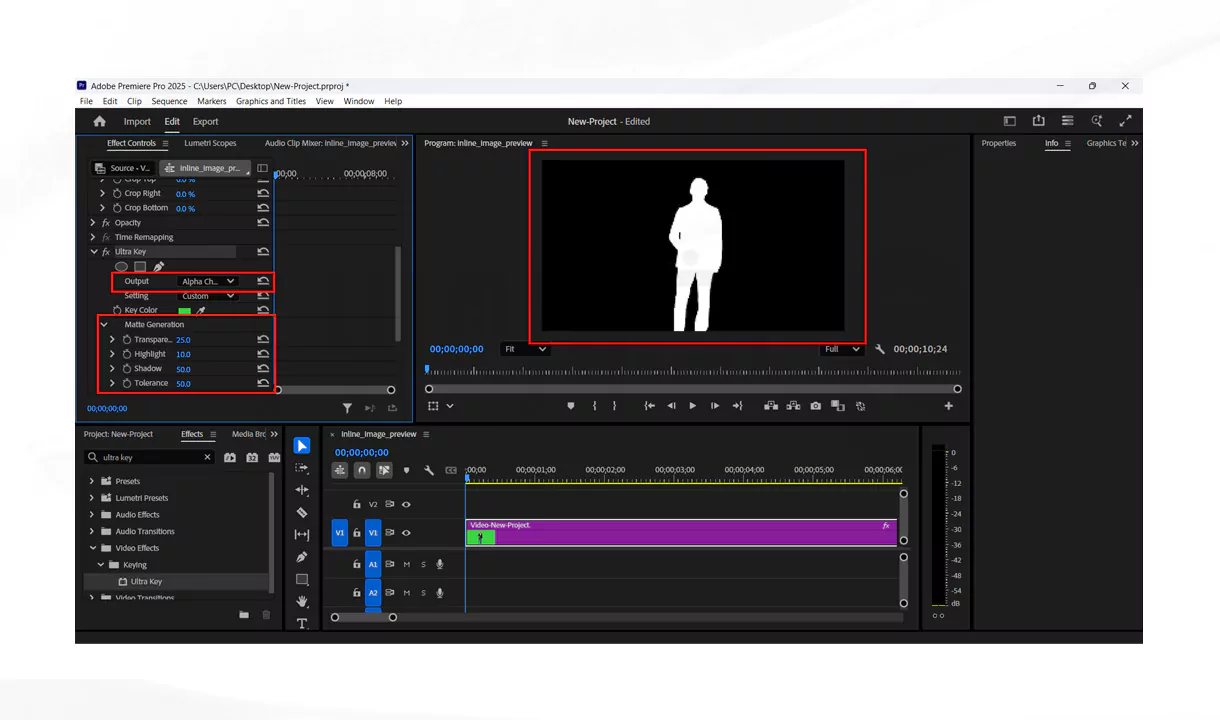
Task: Export a frame with the camera icon
Action: [816, 406]
